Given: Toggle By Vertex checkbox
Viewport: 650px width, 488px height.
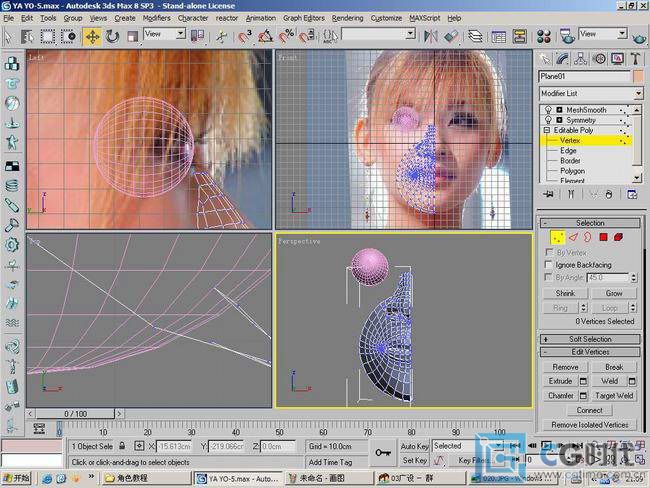Looking at the screenshot, I should point(548,252).
